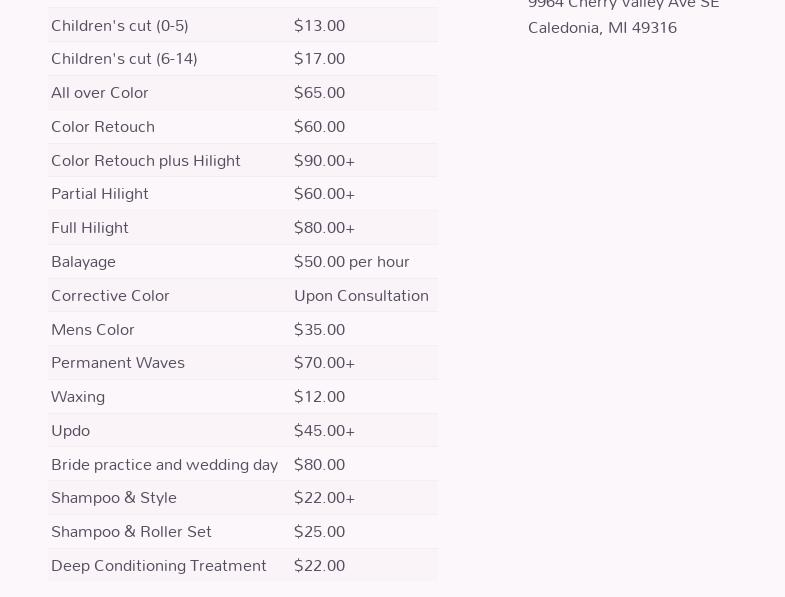Click the Permanent Waves service label

(118, 363)
